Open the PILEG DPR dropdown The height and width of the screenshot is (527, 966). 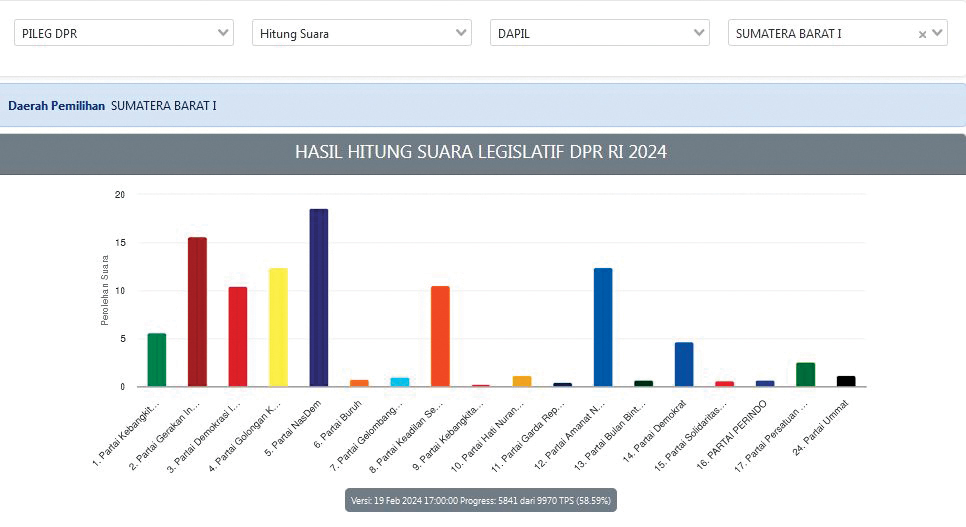point(125,33)
